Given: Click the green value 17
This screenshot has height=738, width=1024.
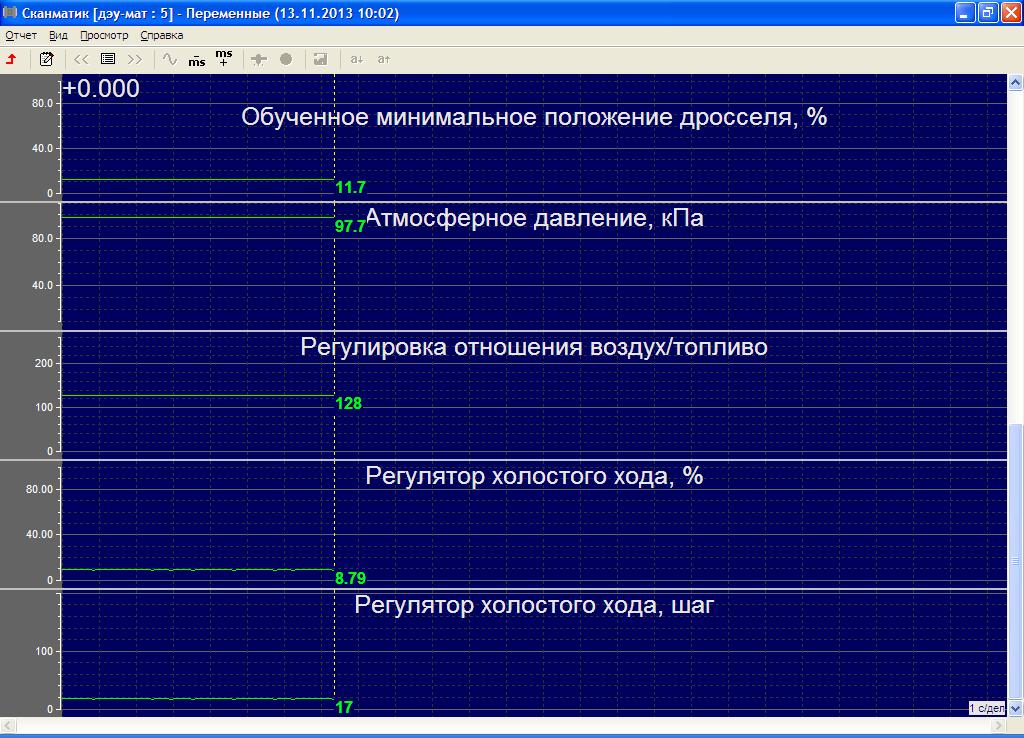Looking at the screenshot, I should click(344, 707).
